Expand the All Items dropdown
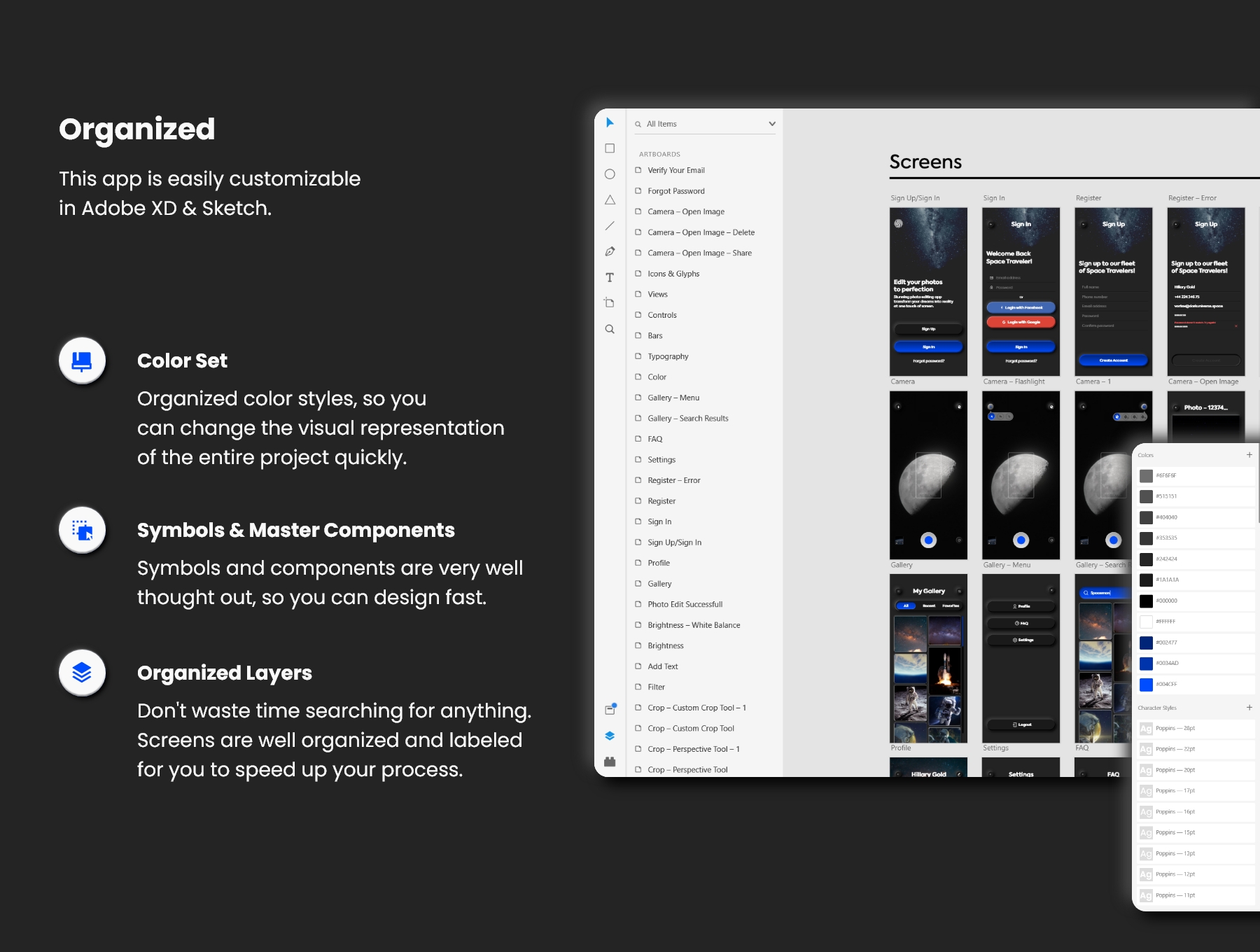This screenshot has height=952, width=1260. coord(772,124)
